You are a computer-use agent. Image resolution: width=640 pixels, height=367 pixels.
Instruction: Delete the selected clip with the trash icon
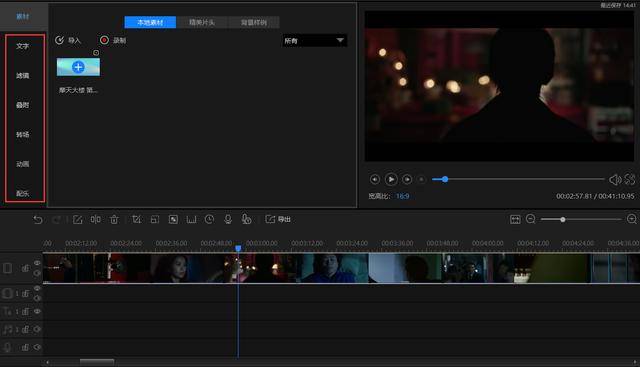[x=114, y=220]
